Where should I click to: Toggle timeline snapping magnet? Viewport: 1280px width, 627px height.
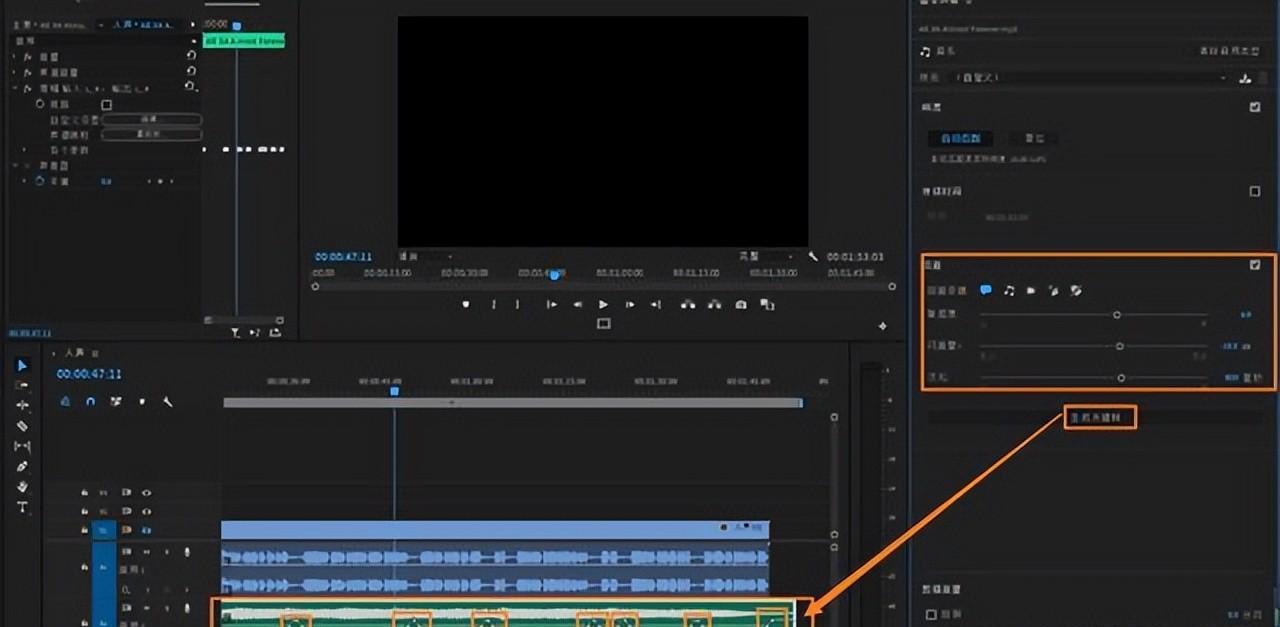tap(91, 401)
